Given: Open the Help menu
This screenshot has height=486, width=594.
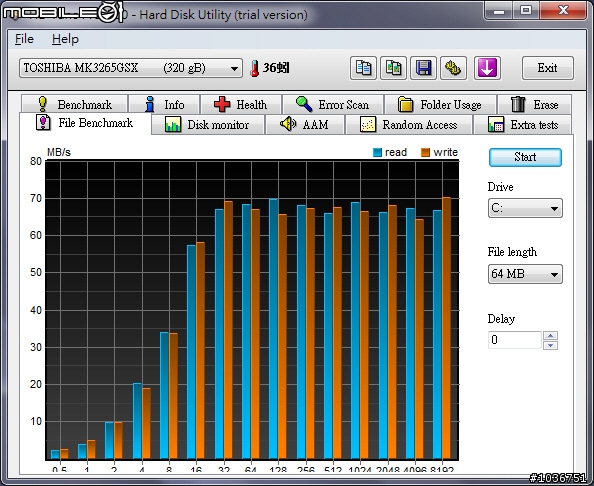Looking at the screenshot, I should [65, 39].
